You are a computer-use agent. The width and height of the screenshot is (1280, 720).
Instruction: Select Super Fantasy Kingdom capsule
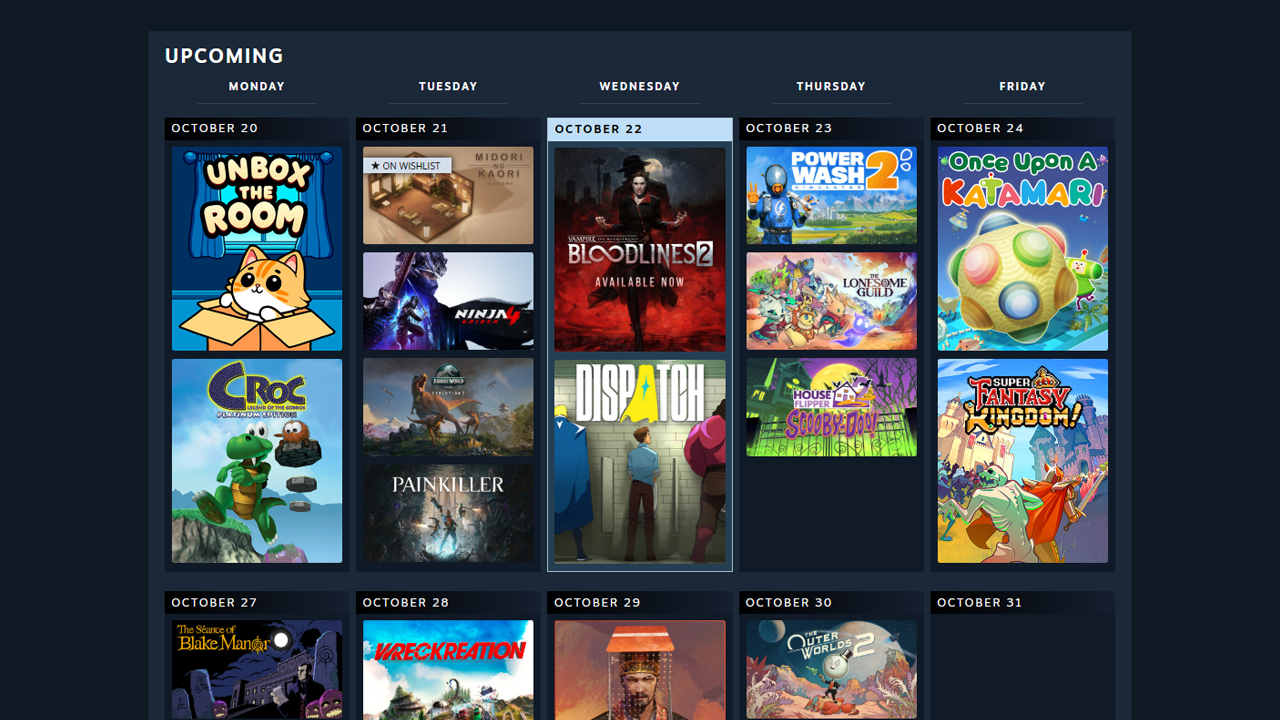click(x=1022, y=461)
